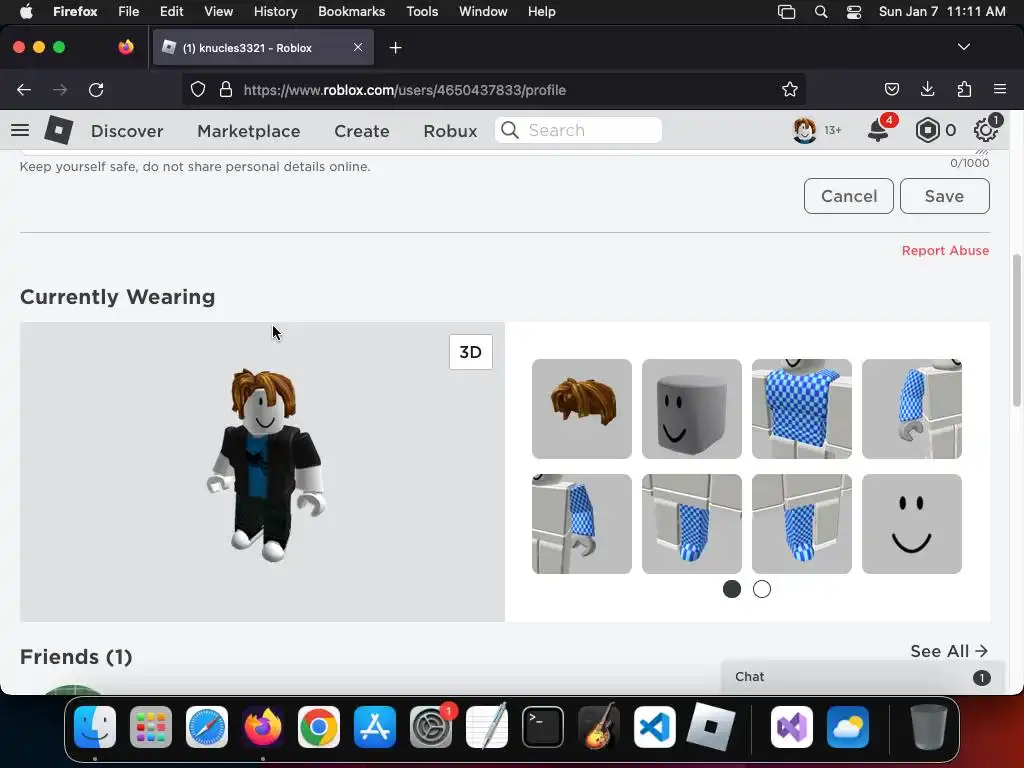Open the History menu
1024x768 pixels.
pyautogui.click(x=275, y=12)
